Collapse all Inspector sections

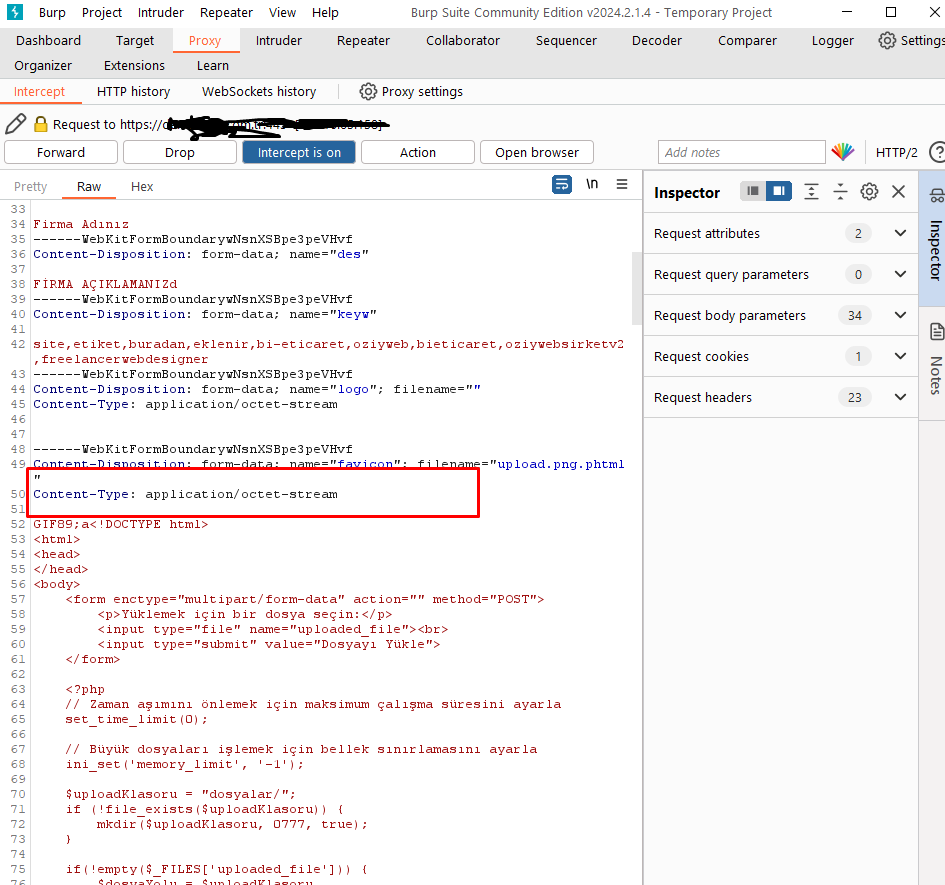pyautogui.click(x=840, y=192)
